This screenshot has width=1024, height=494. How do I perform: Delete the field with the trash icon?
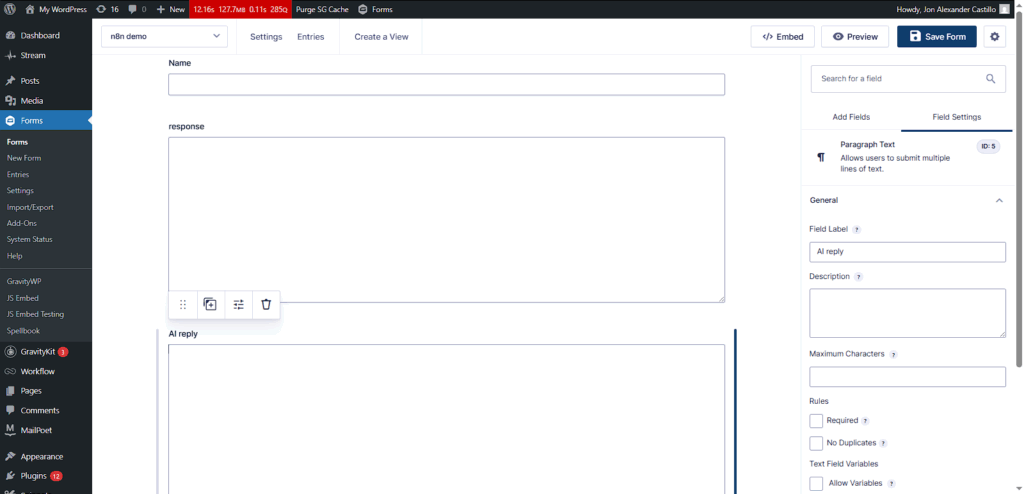(266, 305)
